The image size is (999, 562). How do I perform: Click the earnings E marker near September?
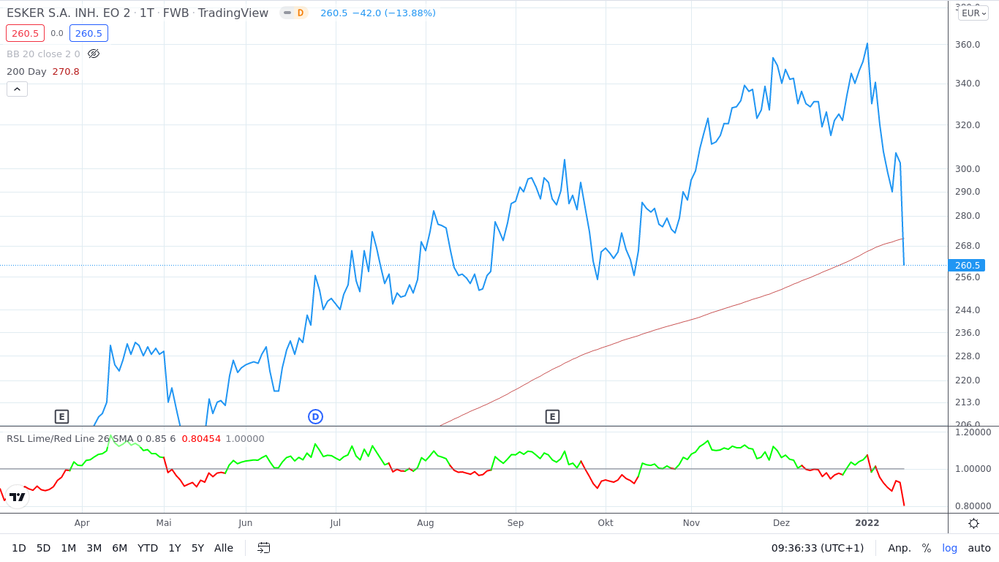[x=552, y=417]
